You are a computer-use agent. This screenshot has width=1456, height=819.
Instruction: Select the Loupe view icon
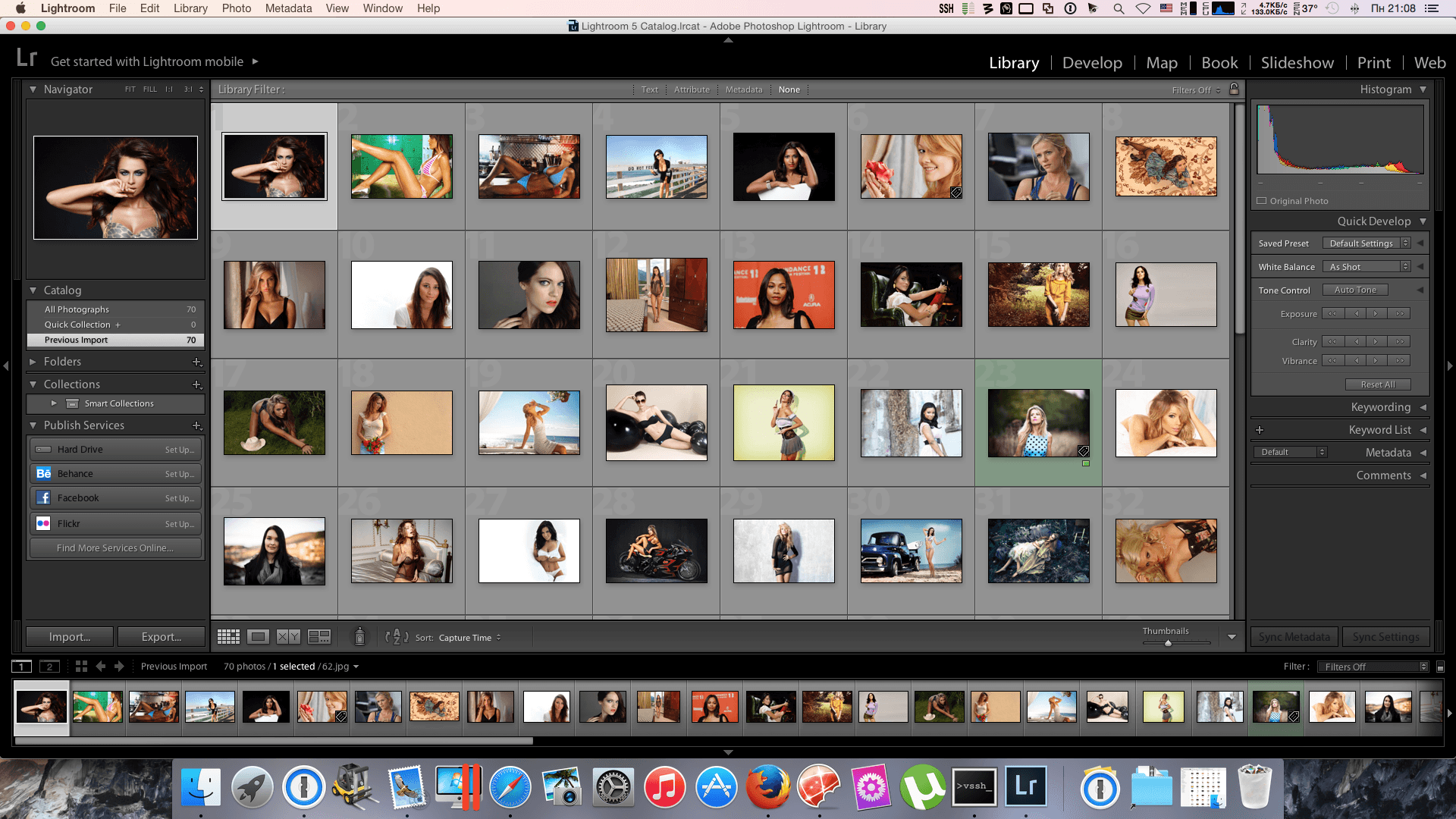pos(258,637)
